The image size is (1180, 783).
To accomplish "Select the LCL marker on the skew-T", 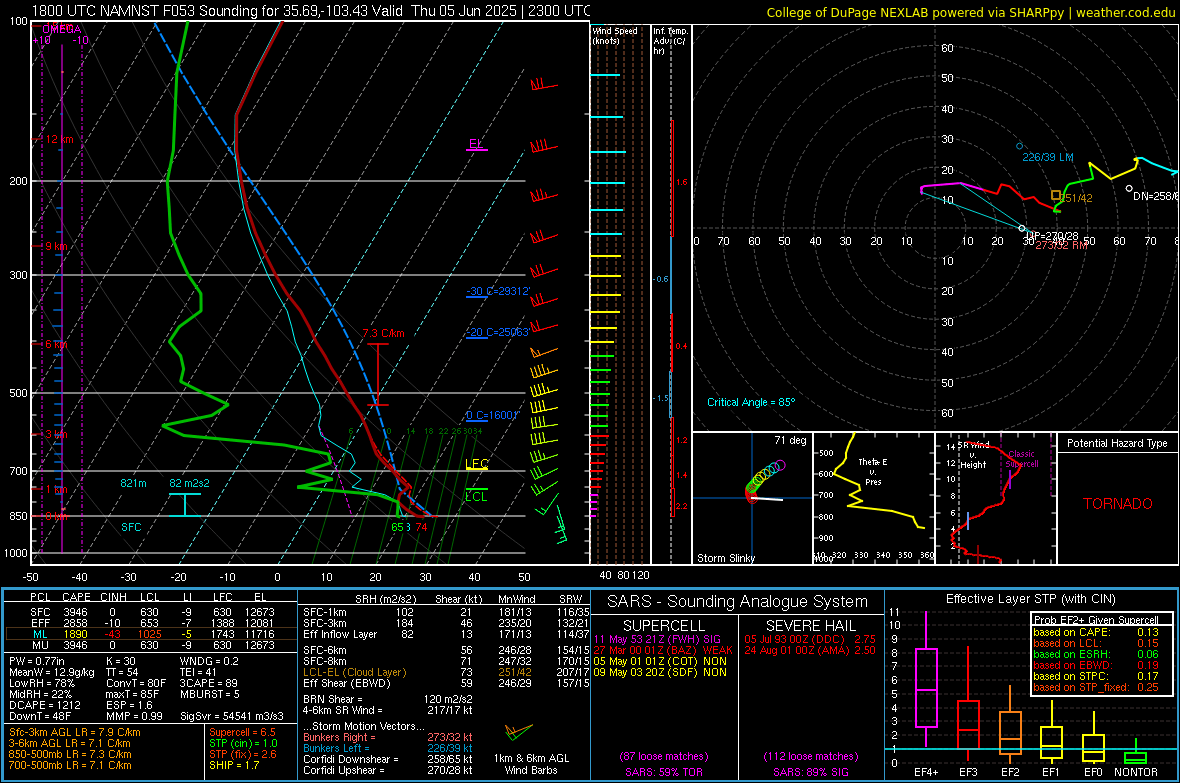I will [x=476, y=496].
